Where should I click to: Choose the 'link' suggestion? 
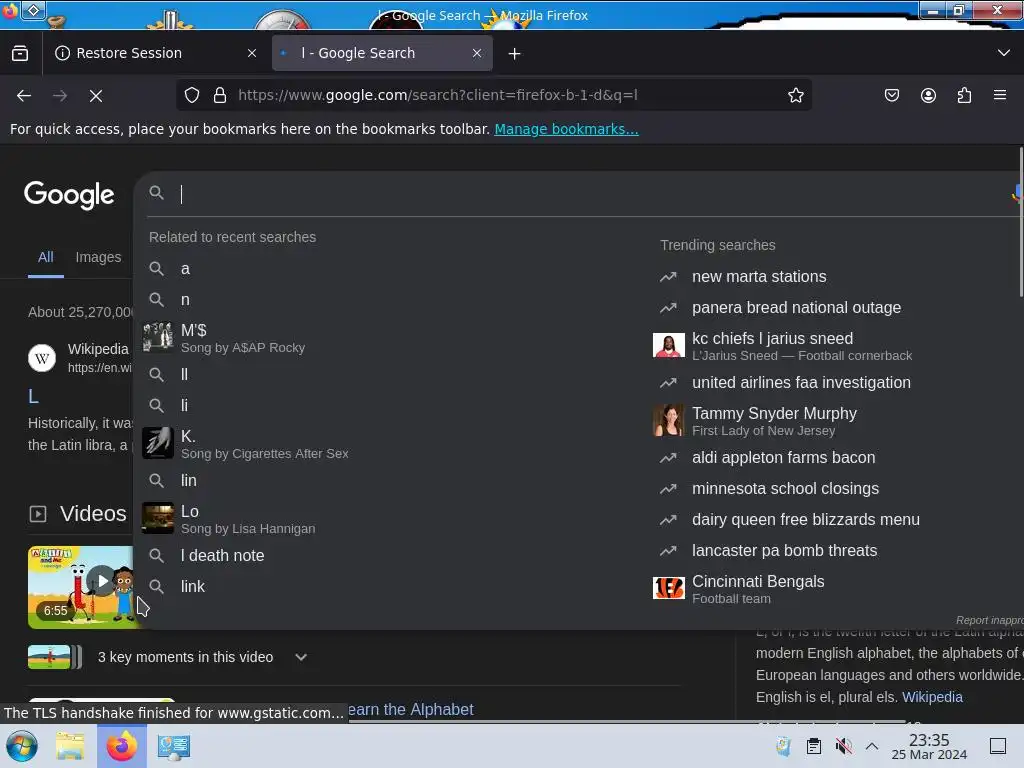tap(392, 586)
